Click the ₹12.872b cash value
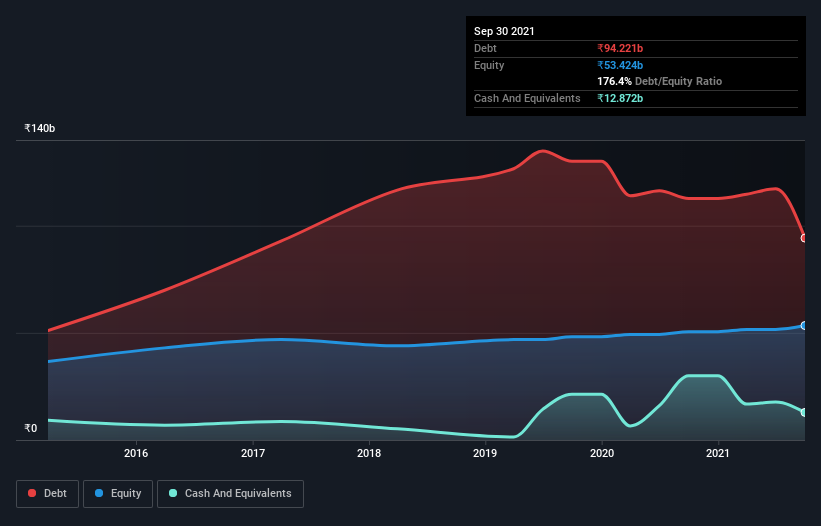 620,98
